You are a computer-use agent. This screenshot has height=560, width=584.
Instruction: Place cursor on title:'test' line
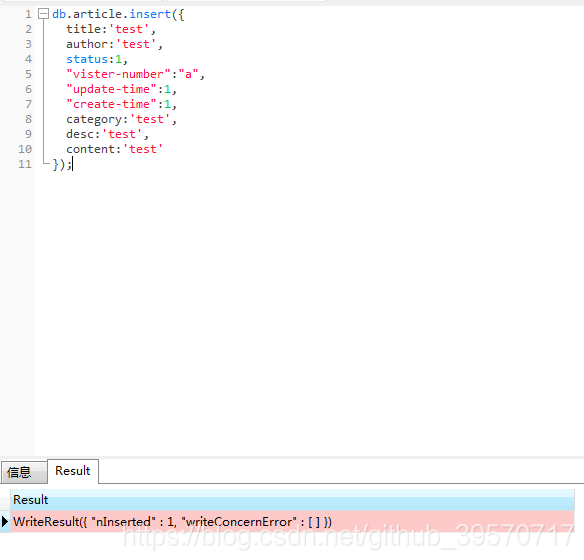(111, 29)
